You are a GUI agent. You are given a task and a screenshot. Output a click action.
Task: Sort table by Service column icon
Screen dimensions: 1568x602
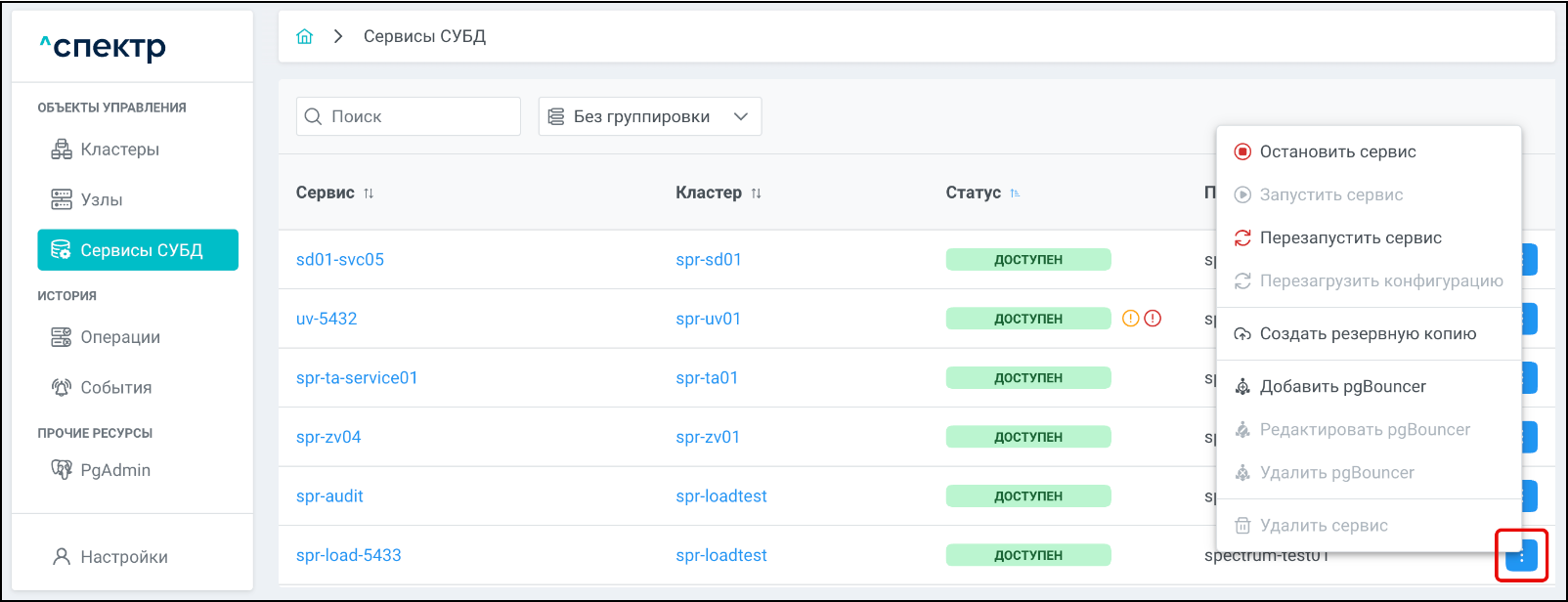(369, 193)
